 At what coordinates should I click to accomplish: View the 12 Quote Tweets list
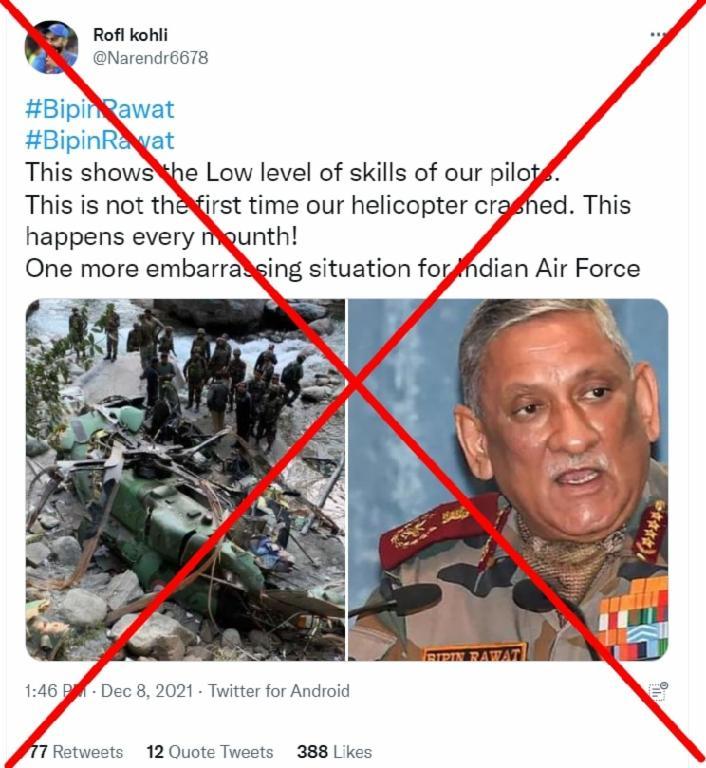point(210,751)
